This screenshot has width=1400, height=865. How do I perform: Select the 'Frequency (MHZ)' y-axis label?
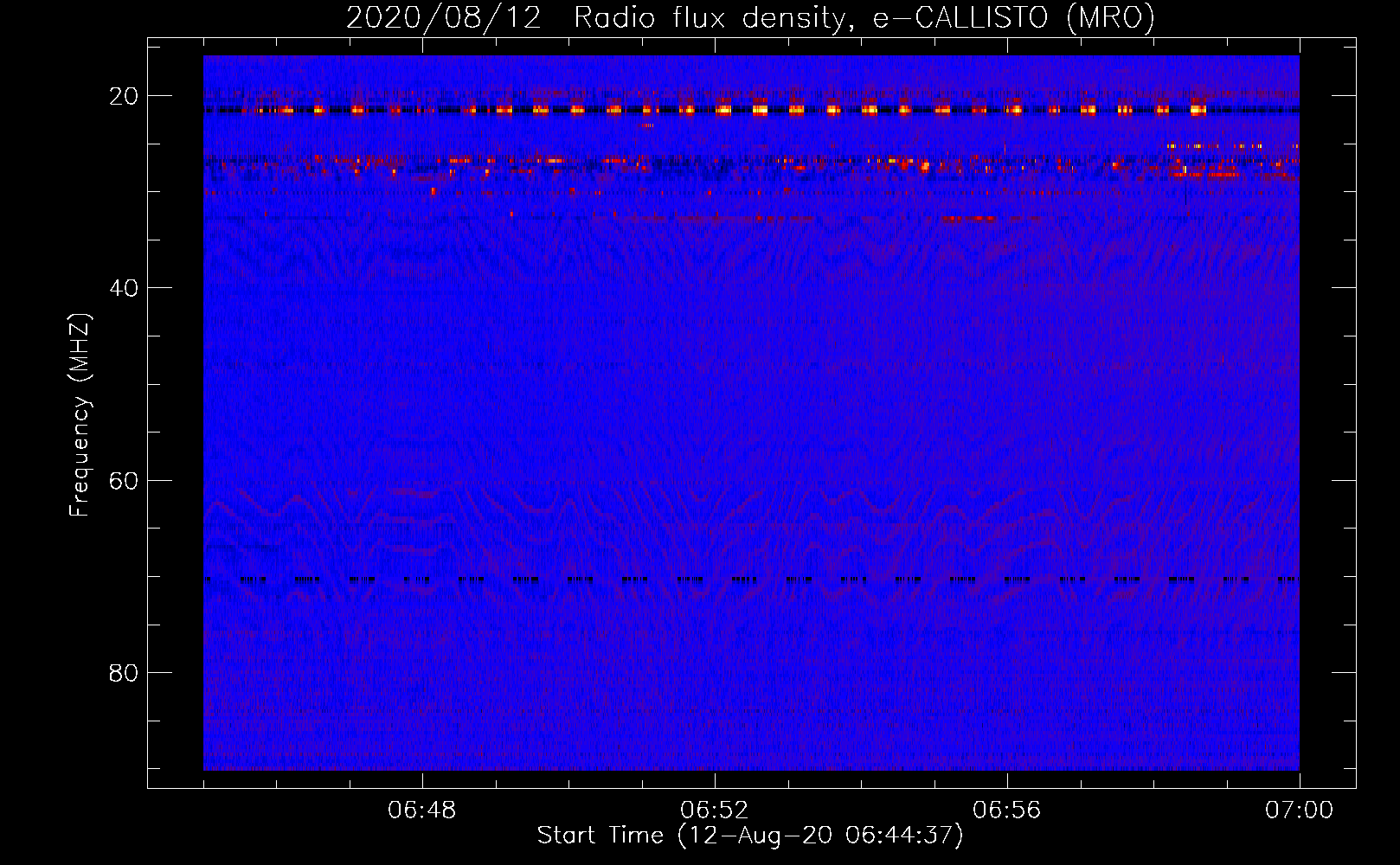click(80, 414)
